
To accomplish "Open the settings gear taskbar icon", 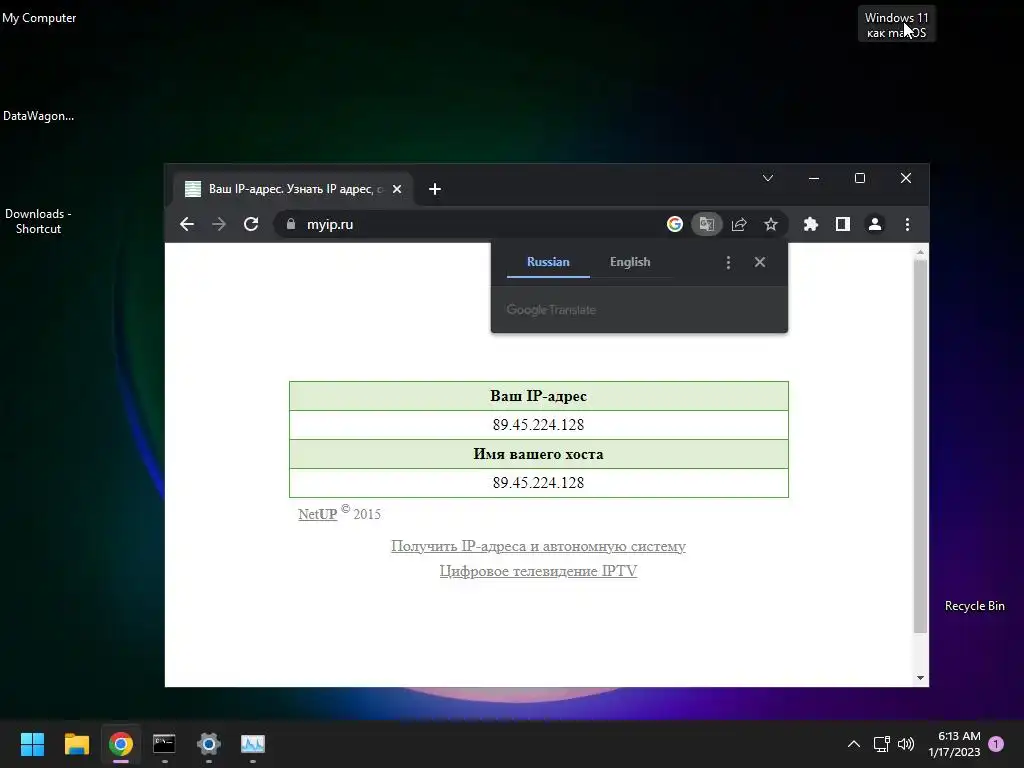I will [208, 744].
